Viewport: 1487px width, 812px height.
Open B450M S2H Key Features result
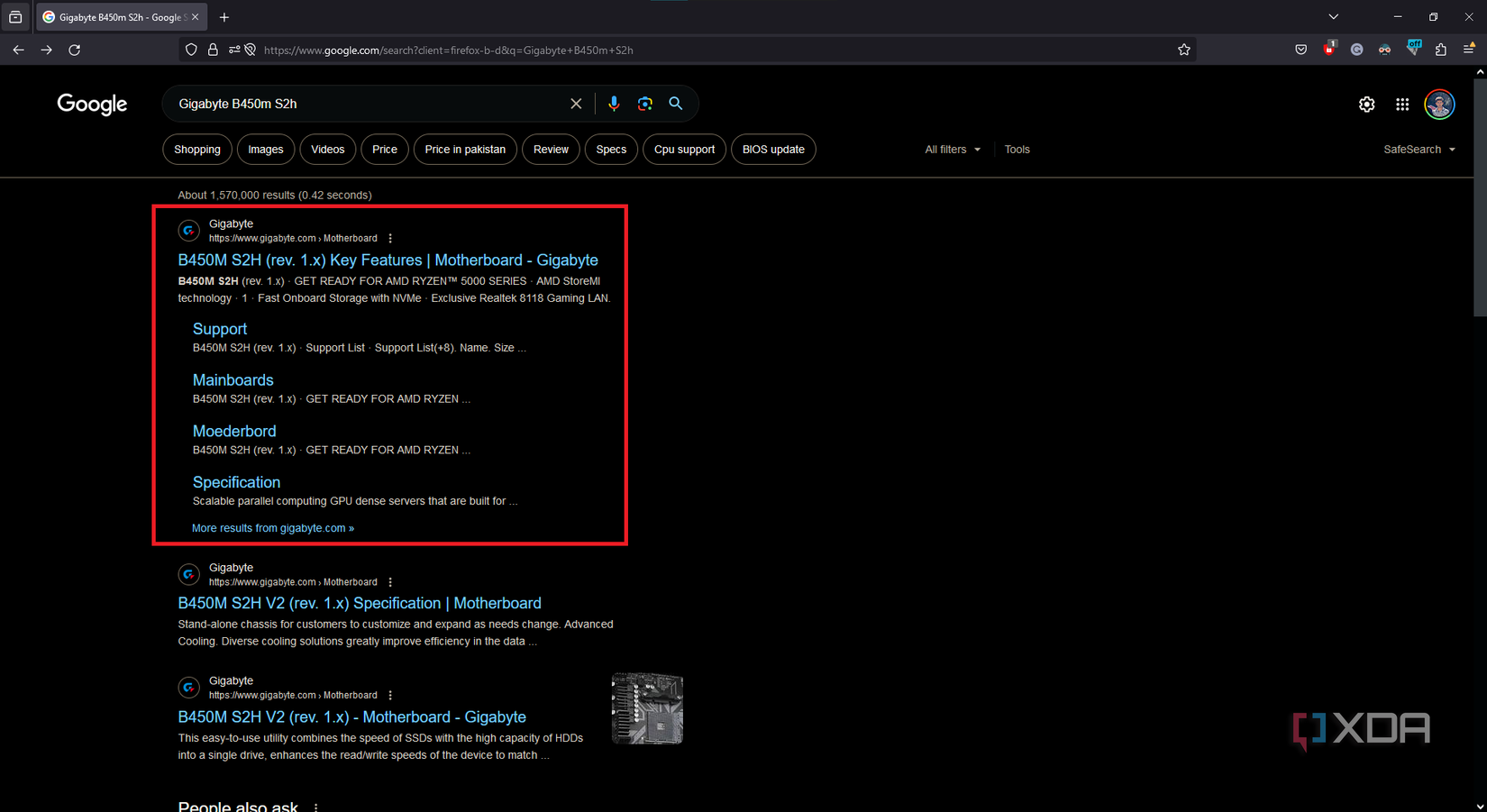(x=388, y=260)
